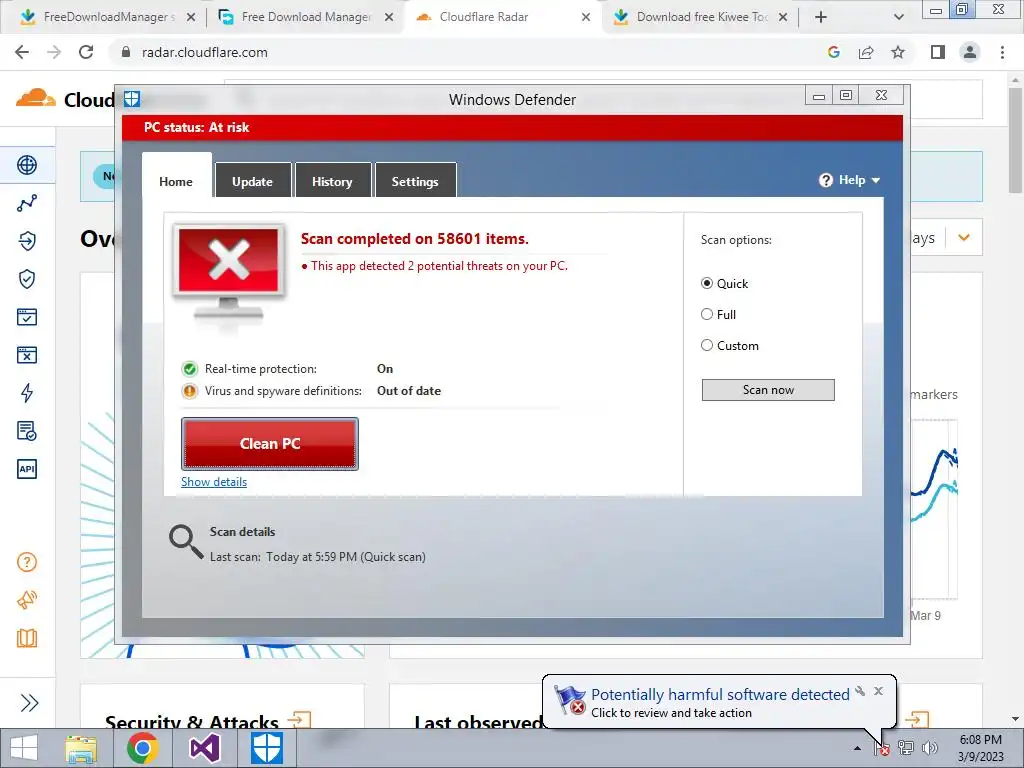Viewport: 1024px width, 768px height.
Task: Switch to the Settings tab in Defender
Action: pos(415,182)
